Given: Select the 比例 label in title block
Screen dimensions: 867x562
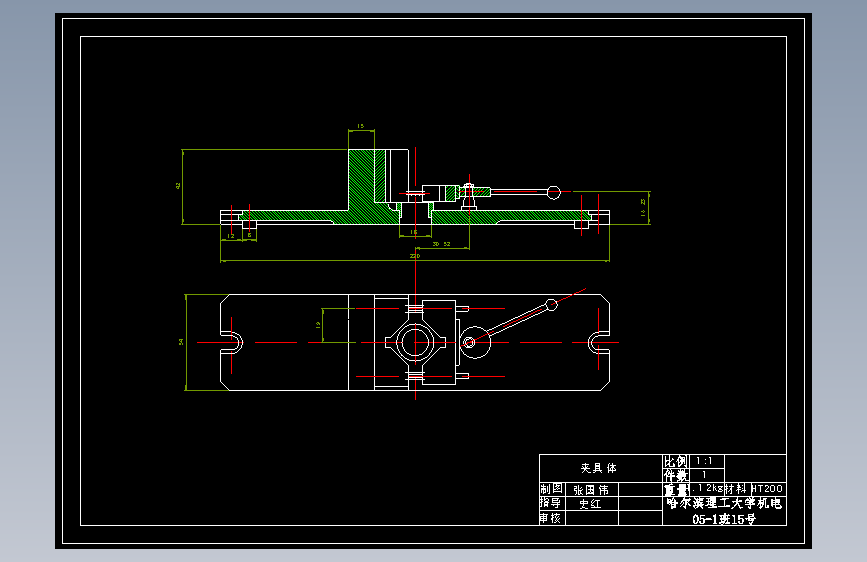Looking at the screenshot, I should (x=676, y=461).
